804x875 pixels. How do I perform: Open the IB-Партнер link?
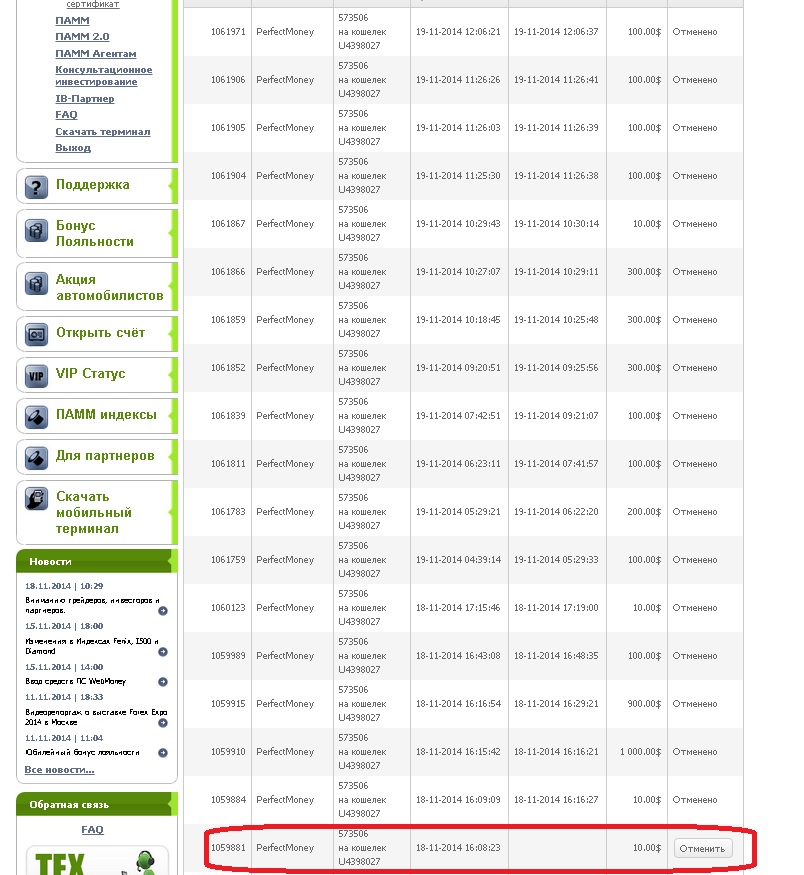coord(85,99)
